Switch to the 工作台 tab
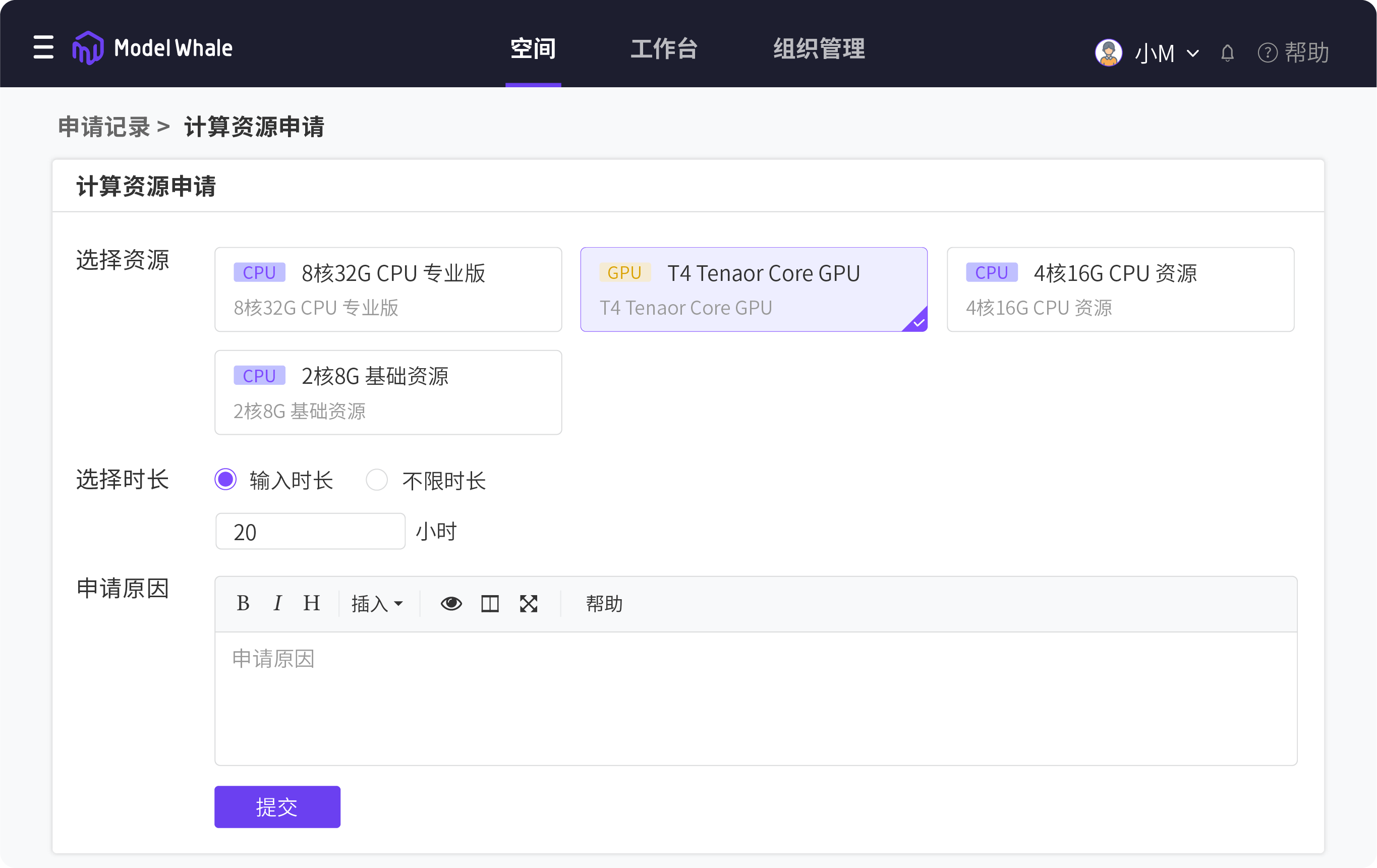 tap(664, 48)
